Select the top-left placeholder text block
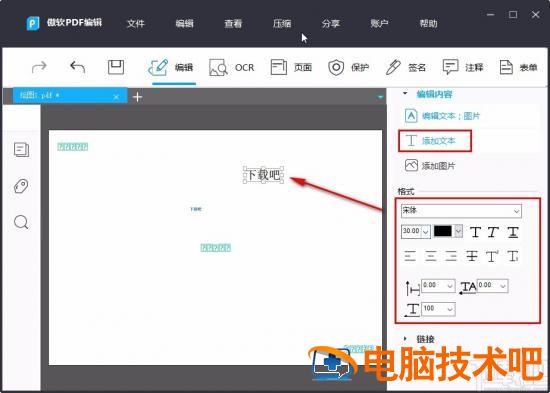 (73, 147)
